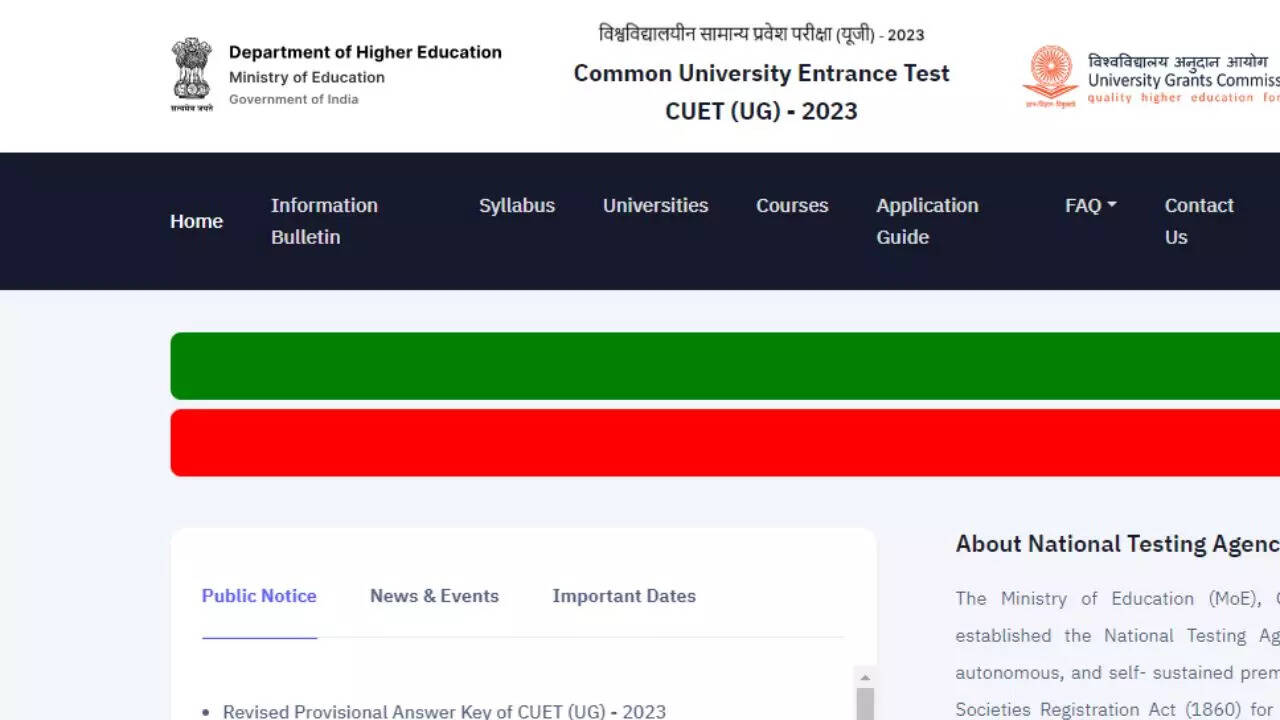Screen dimensions: 1280x720
Task: Open the Application Guide page
Action: [927, 221]
